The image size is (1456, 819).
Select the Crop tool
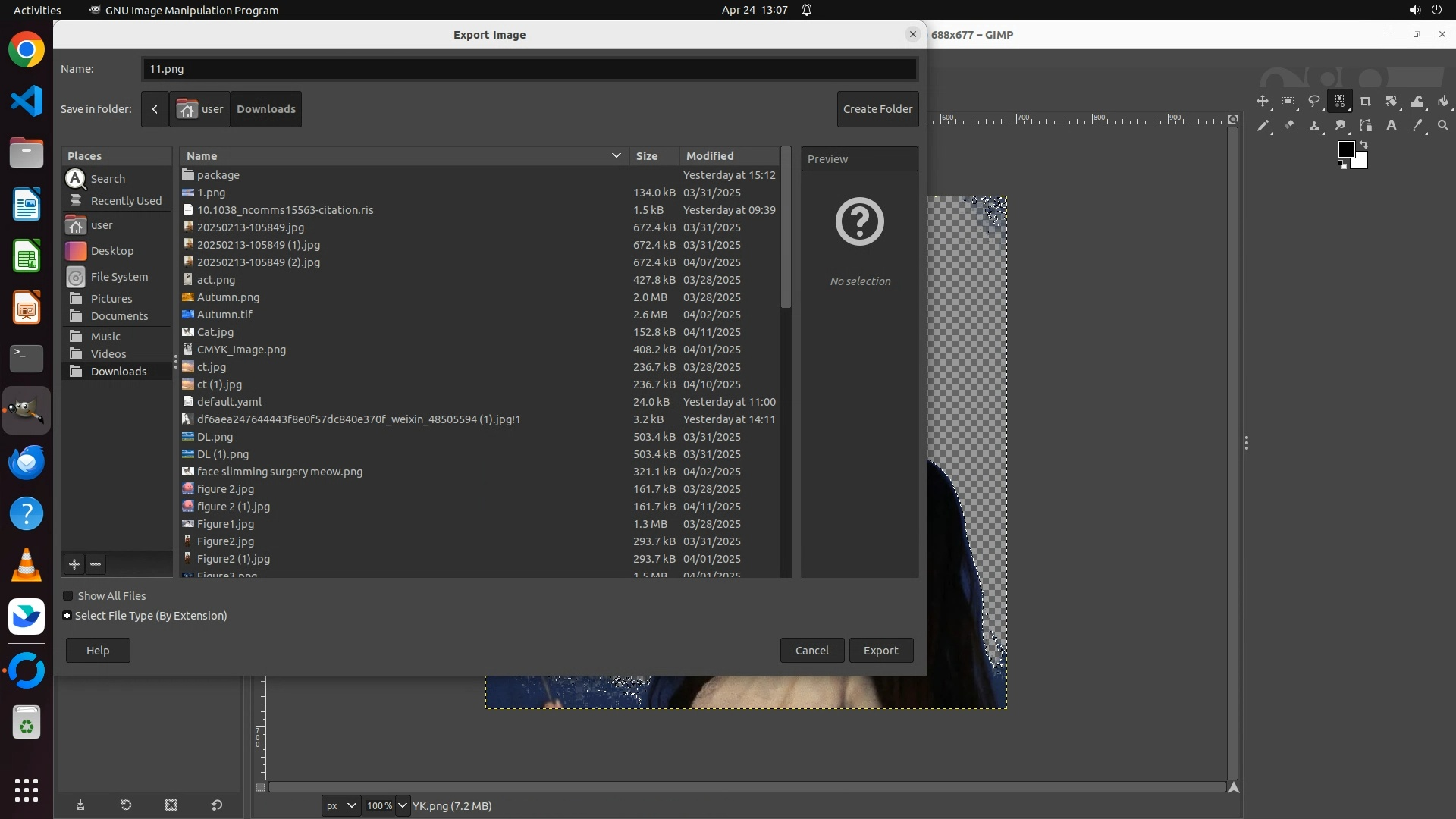pos(1366,102)
